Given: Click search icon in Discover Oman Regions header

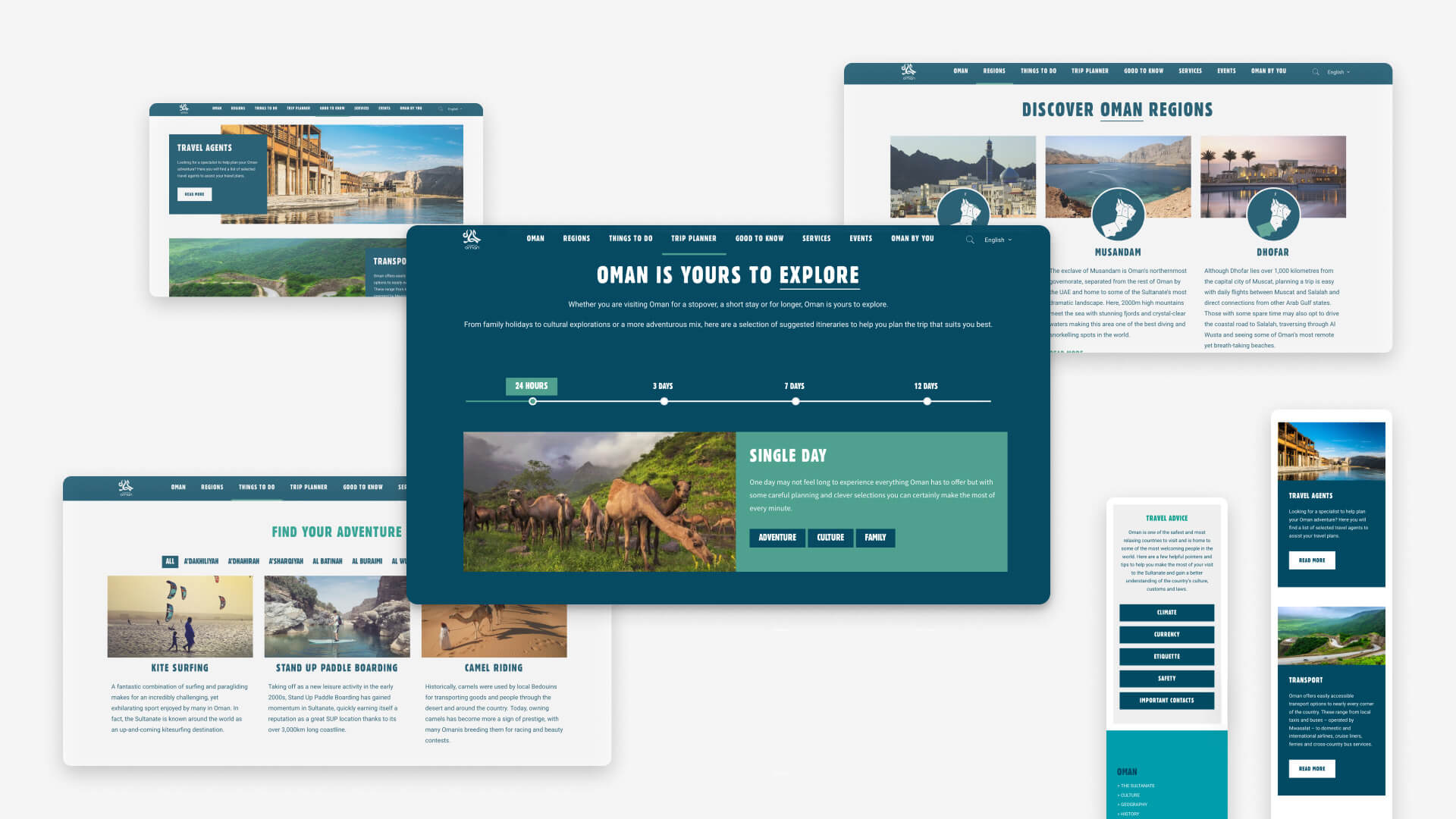Looking at the screenshot, I should [1316, 72].
